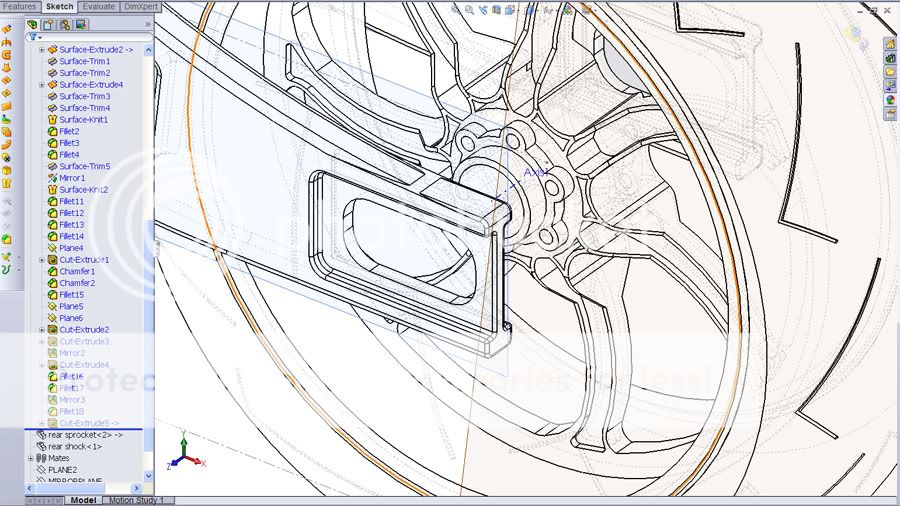Expand the Cut-Extrude1 tree node
The image size is (900, 506).
pyautogui.click(x=42, y=260)
